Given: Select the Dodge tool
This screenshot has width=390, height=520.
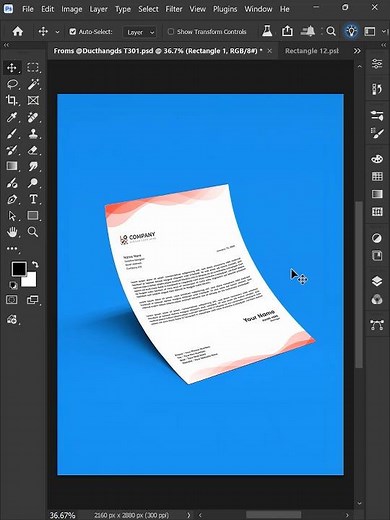Looking at the screenshot, I should [x=33, y=183].
